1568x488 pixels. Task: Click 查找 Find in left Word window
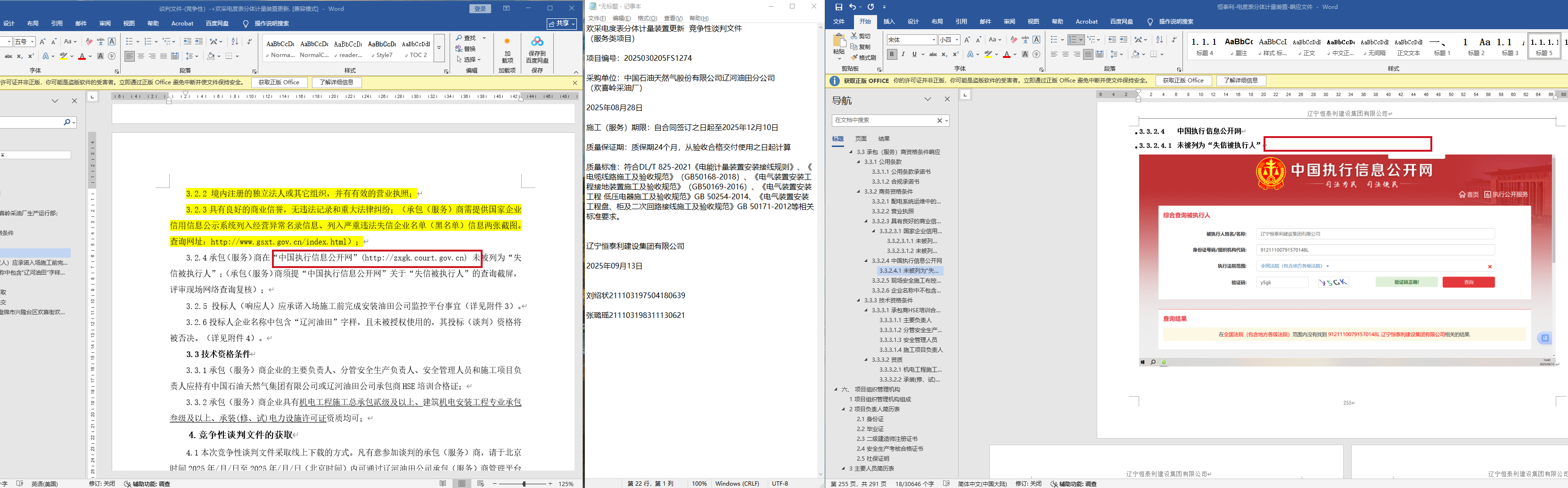[466, 38]
